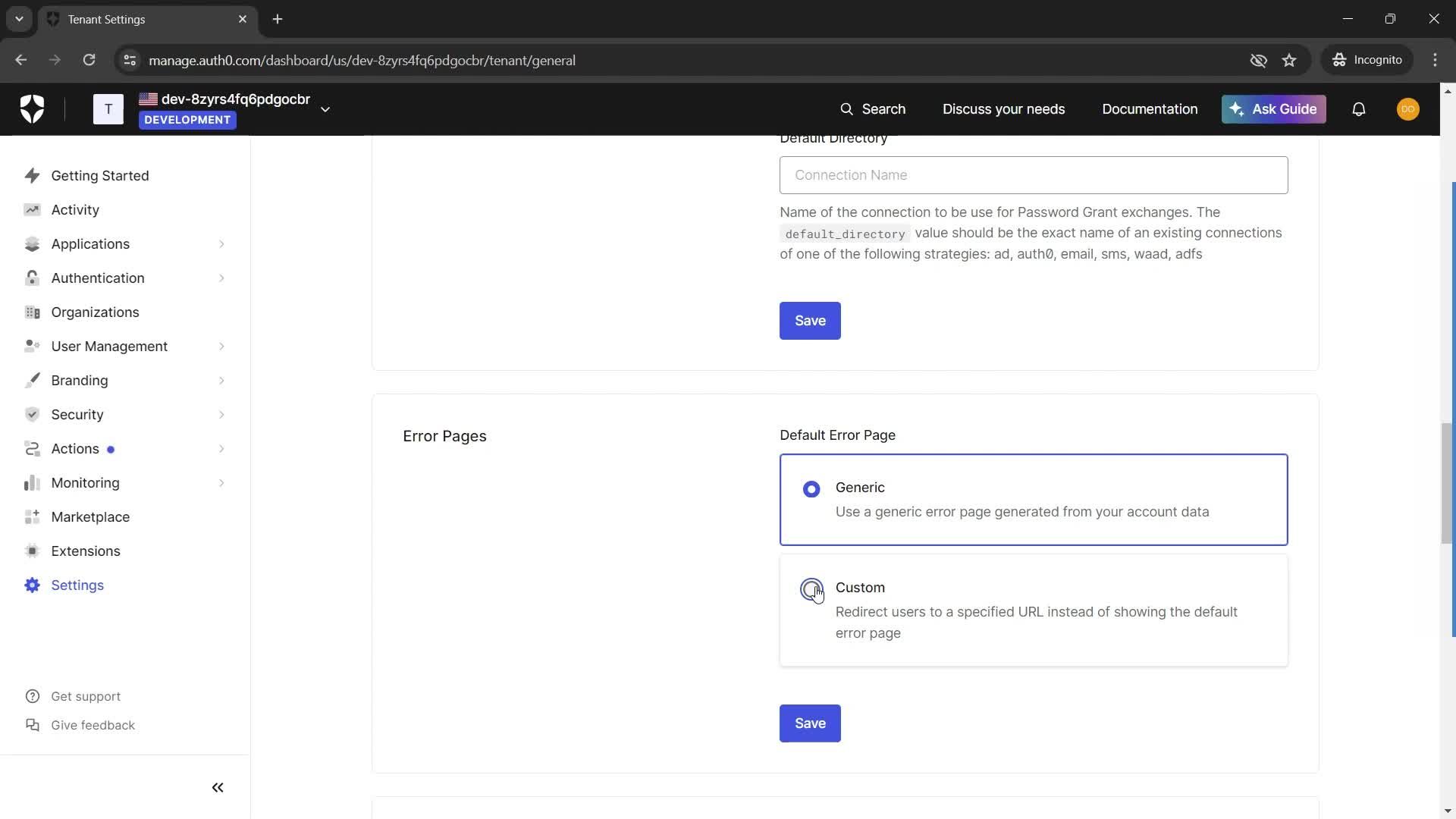Click the Applications layers icon
This screenshot has height=819, width=1456.
point(32,244)
